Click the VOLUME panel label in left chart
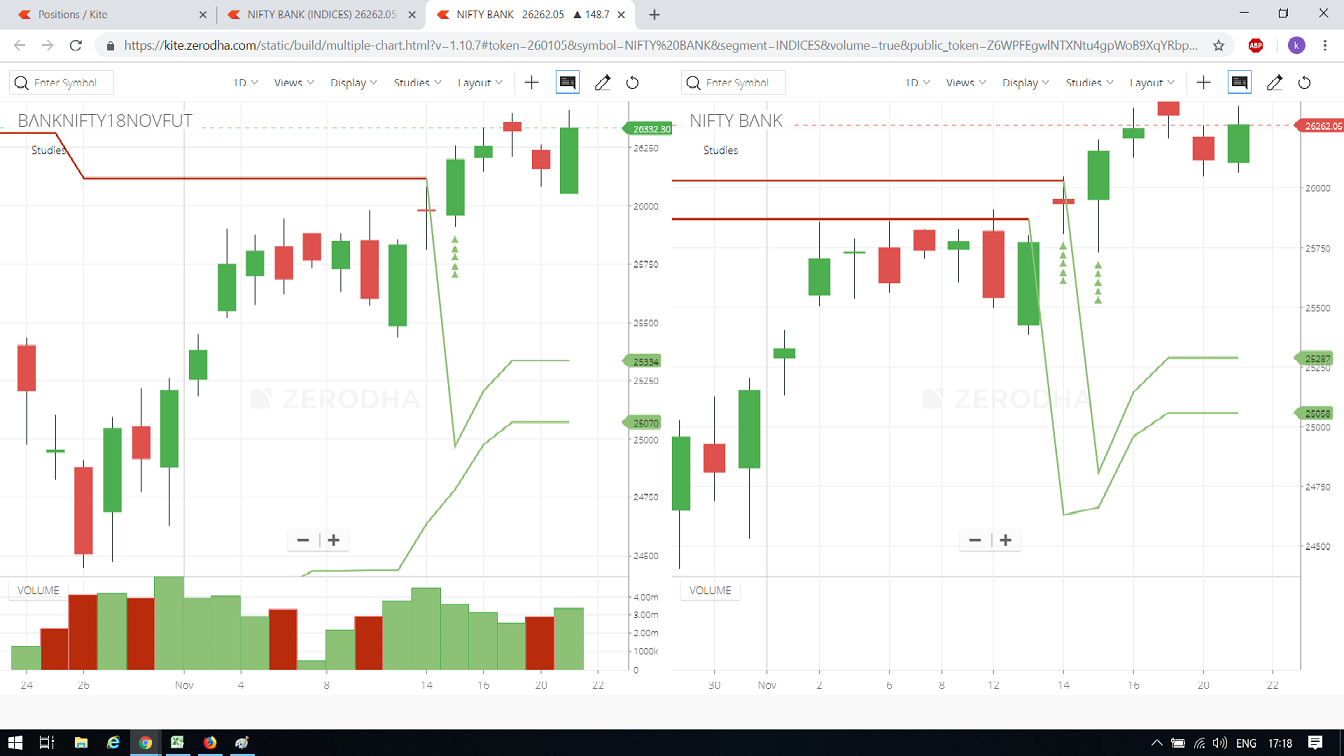The image size is (1344, 756). (x=38, y=591)
